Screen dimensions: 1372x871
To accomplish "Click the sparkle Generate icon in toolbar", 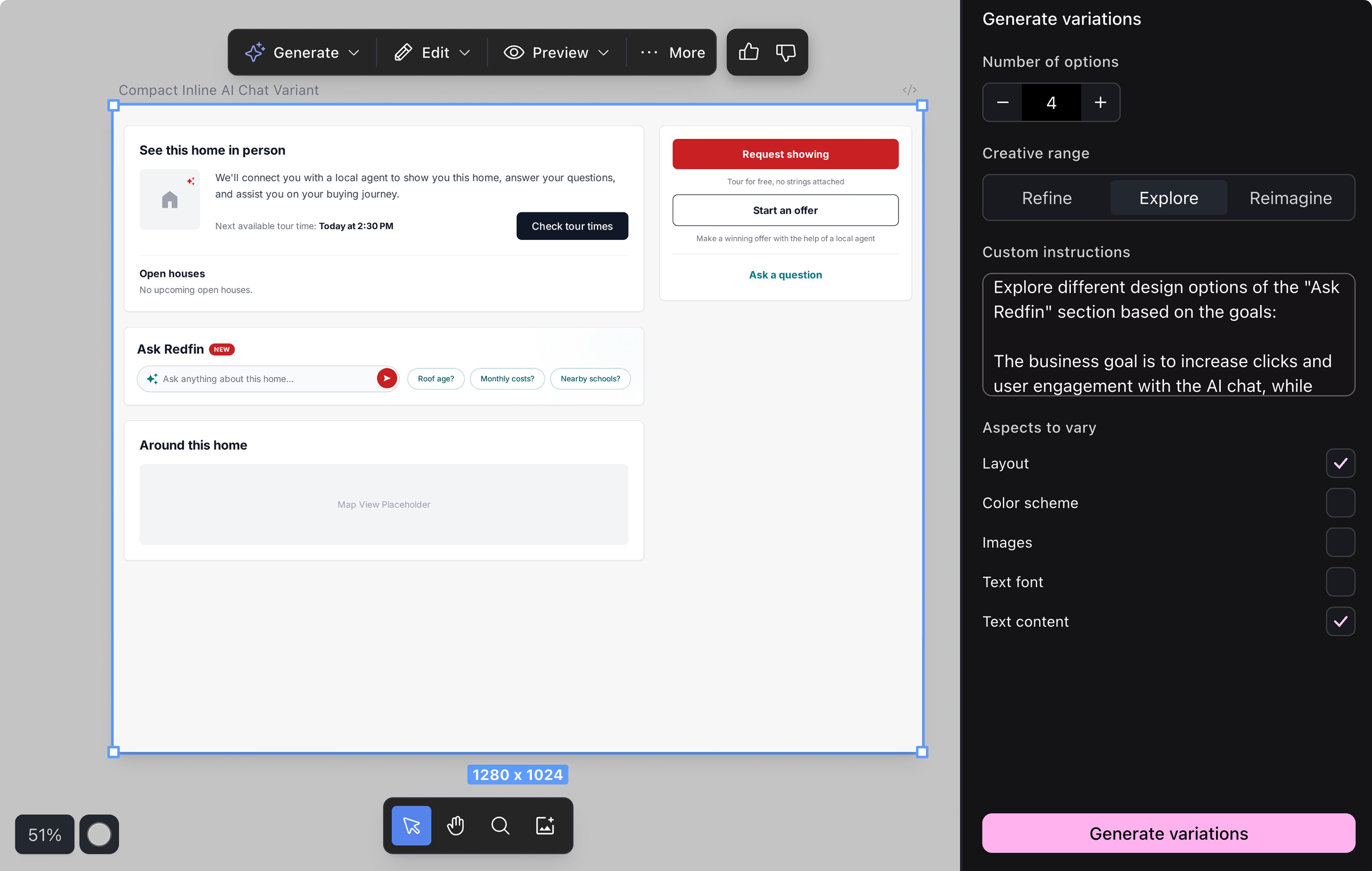I will (x=255, y=52).
